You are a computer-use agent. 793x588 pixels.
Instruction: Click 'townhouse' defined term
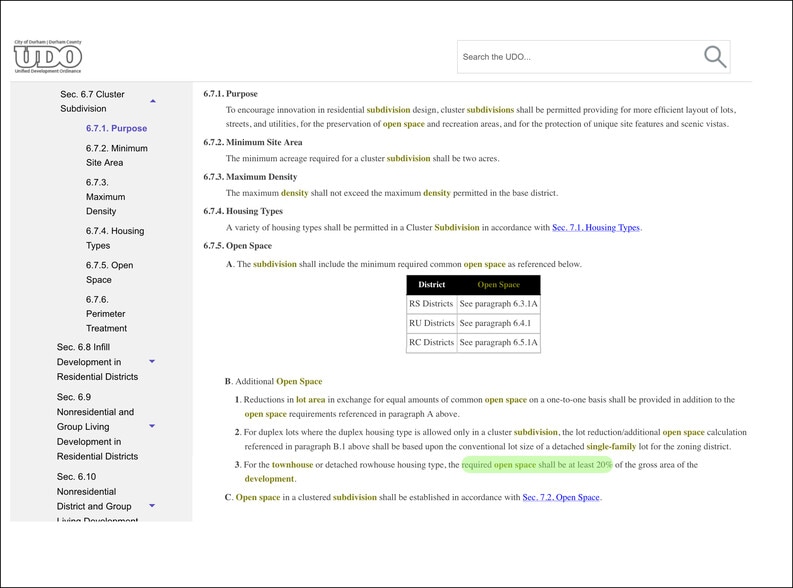(x=292, y=465)
